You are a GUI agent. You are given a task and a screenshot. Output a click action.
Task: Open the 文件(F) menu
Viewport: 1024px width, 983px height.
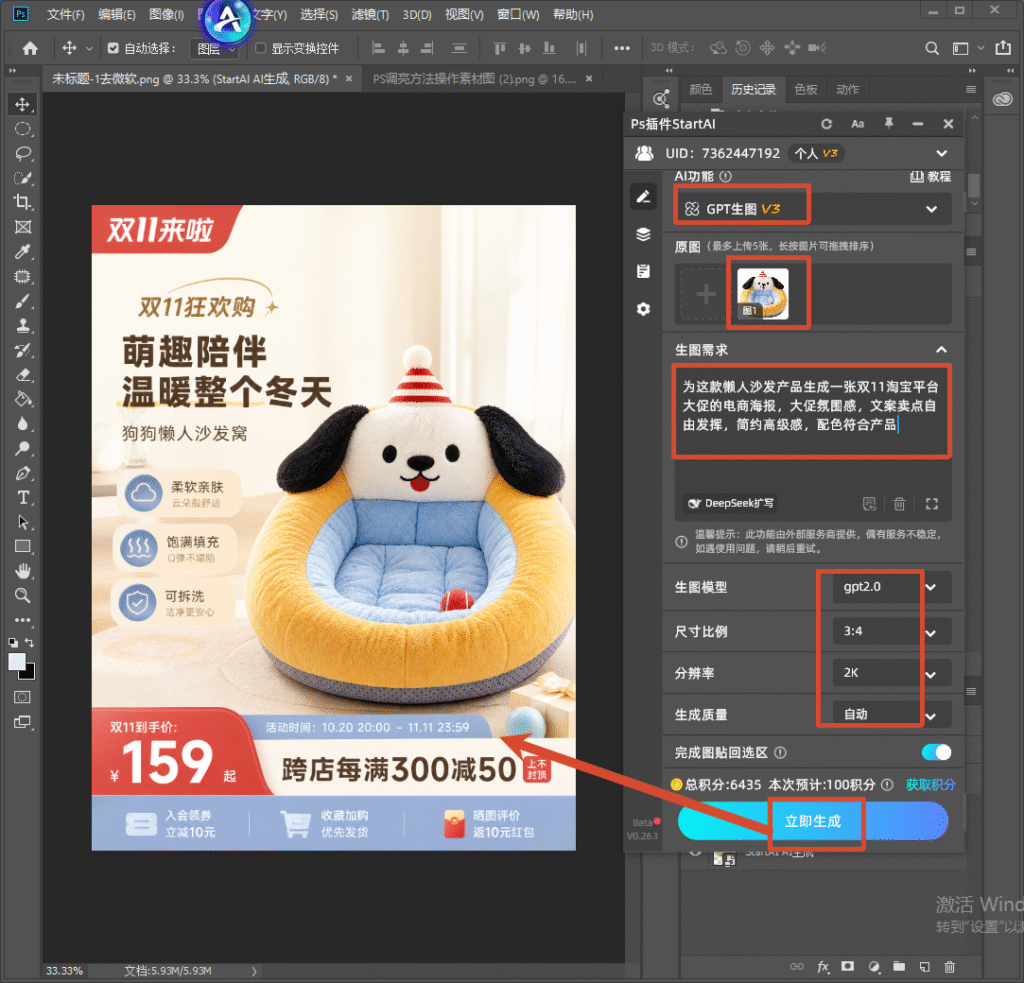point(65,14)
